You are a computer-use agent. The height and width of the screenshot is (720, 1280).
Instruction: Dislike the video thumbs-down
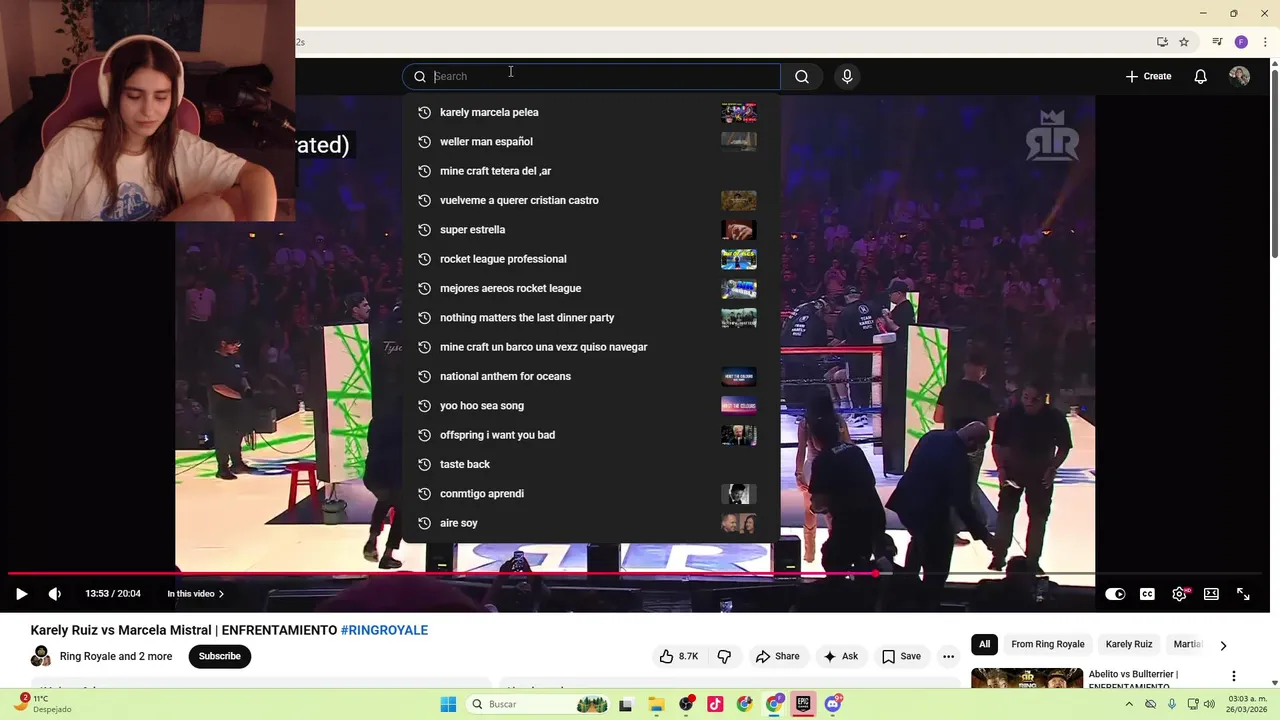[724, 656]
